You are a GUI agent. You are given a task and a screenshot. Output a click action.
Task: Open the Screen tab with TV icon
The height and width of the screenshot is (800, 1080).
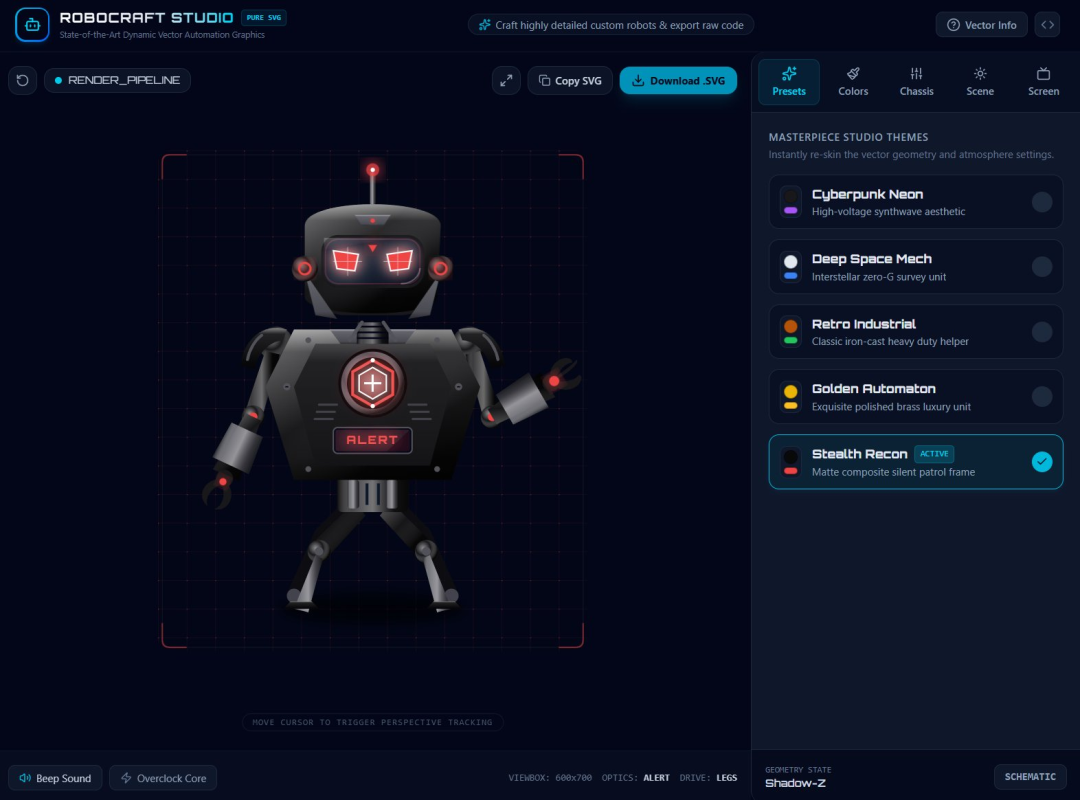1043,82
